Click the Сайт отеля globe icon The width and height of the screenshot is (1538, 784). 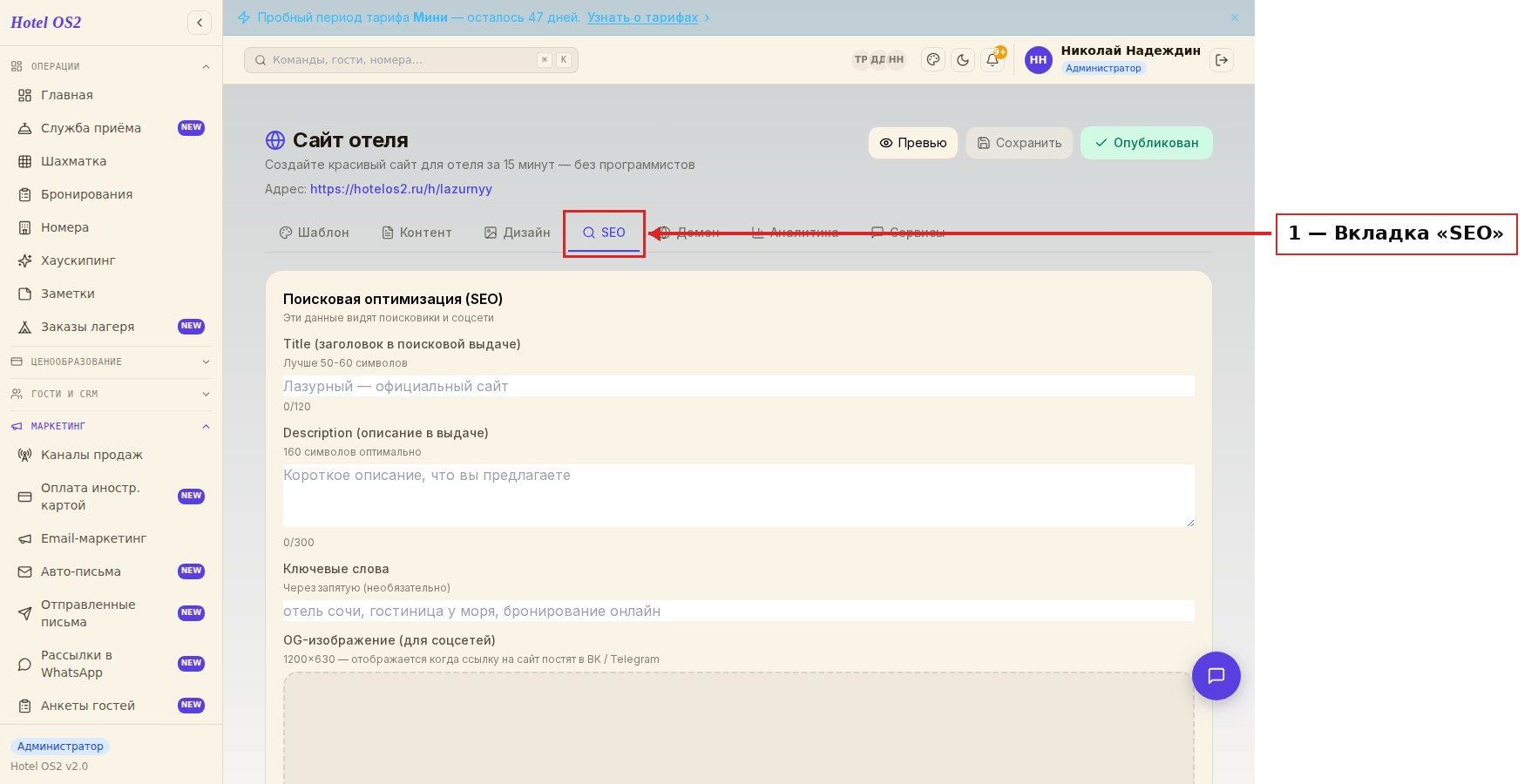click(x=275, y=140)
